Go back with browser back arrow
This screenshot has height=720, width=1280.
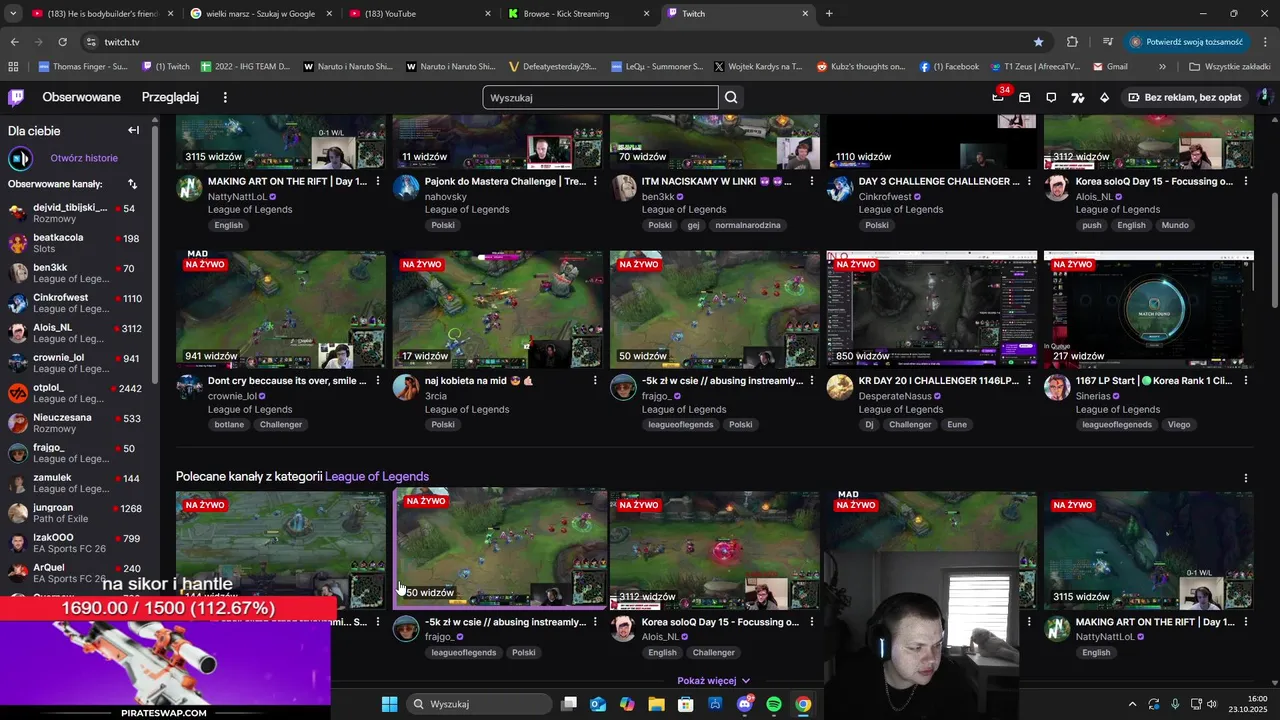pyautogui.click(x=14, y=42)
